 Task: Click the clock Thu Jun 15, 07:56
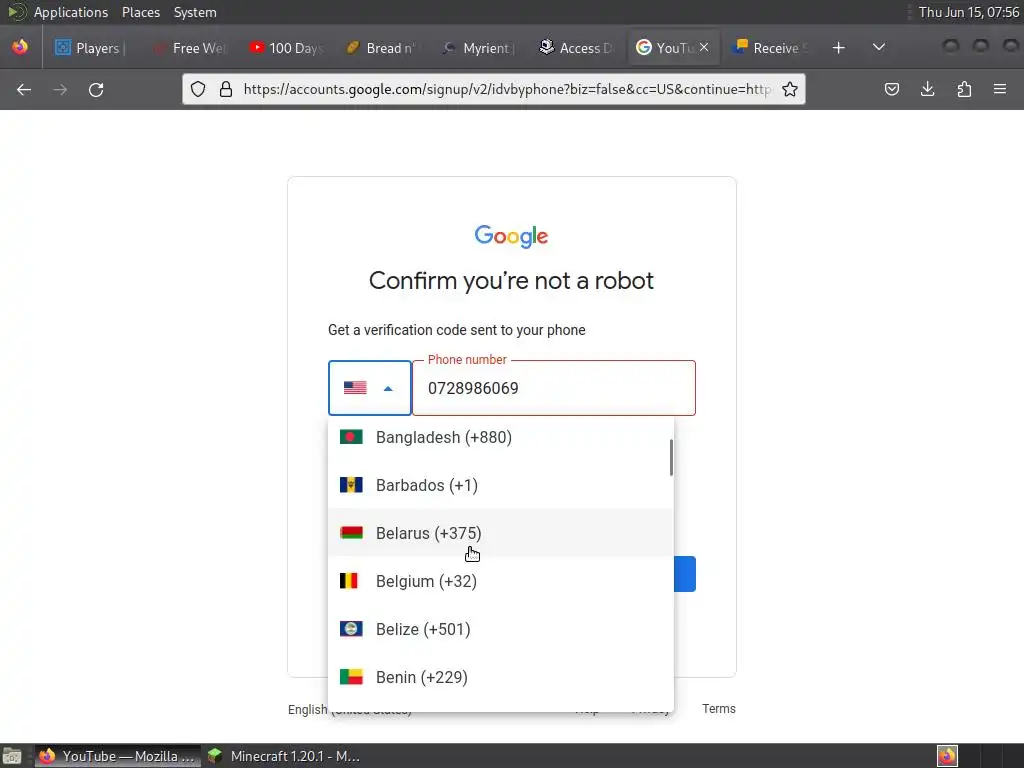click(x=968, y=12)
